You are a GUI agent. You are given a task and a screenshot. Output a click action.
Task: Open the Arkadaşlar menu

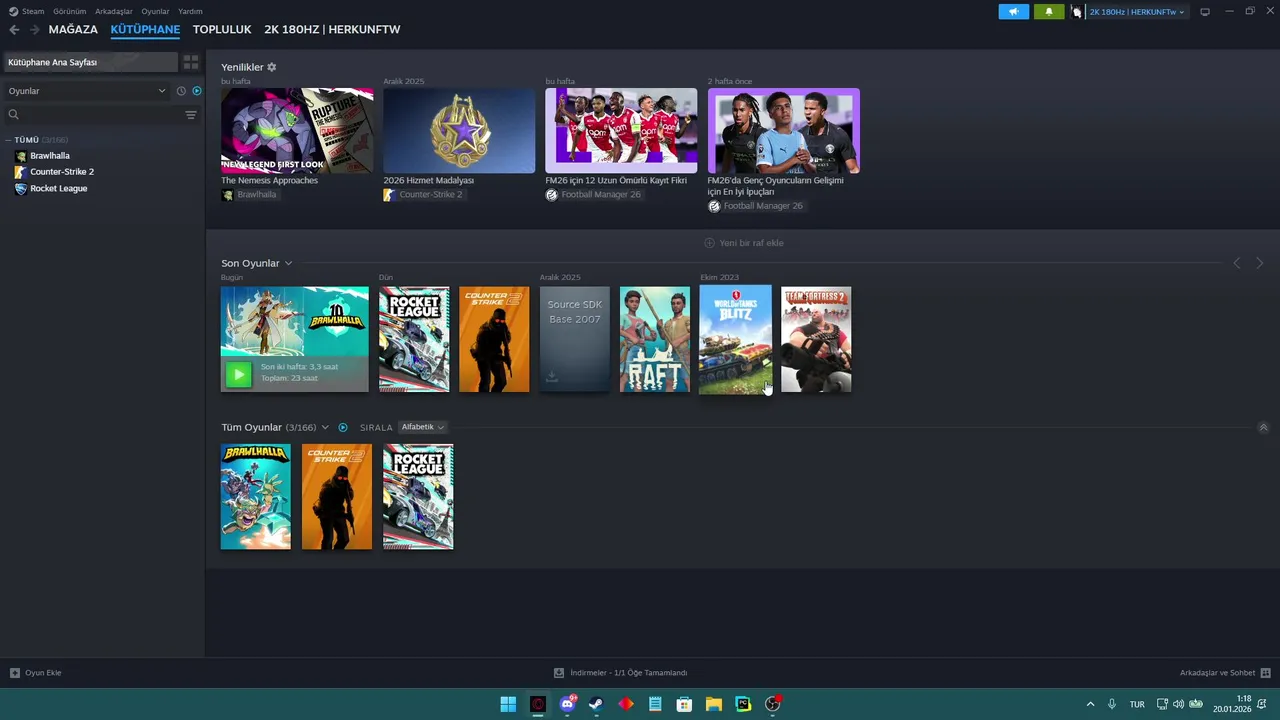pos(114,11)
